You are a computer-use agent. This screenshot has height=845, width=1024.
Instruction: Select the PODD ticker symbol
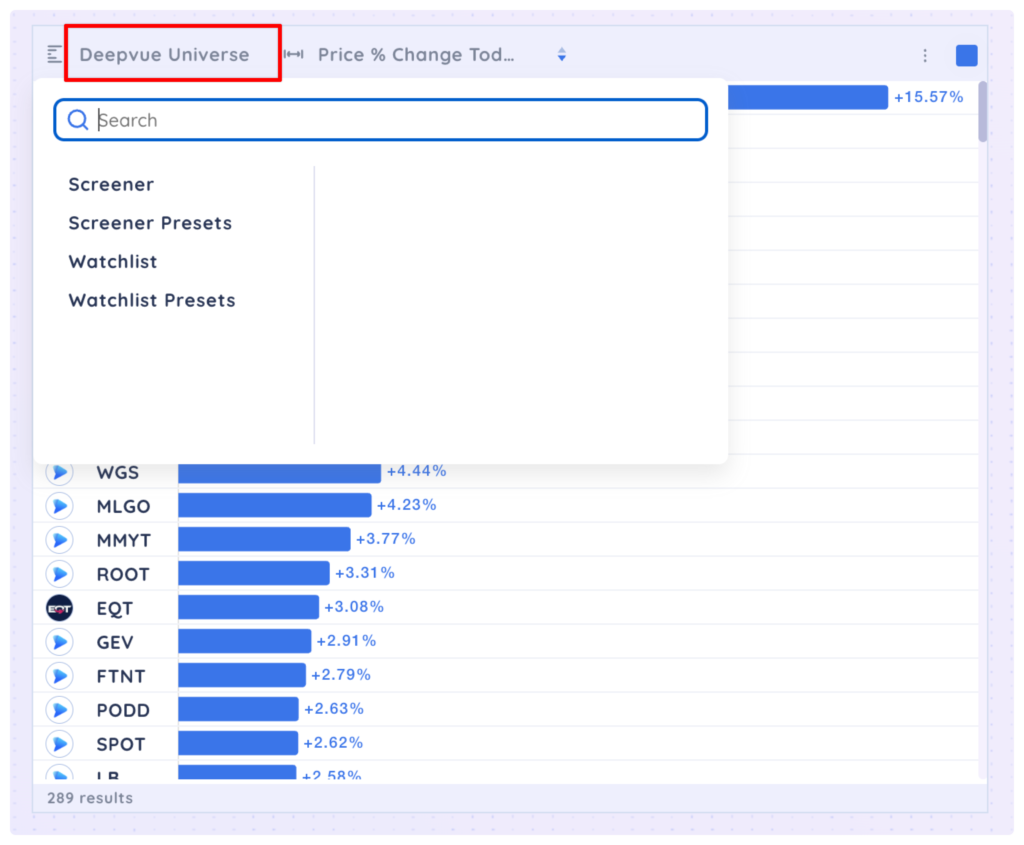(123, 710)
